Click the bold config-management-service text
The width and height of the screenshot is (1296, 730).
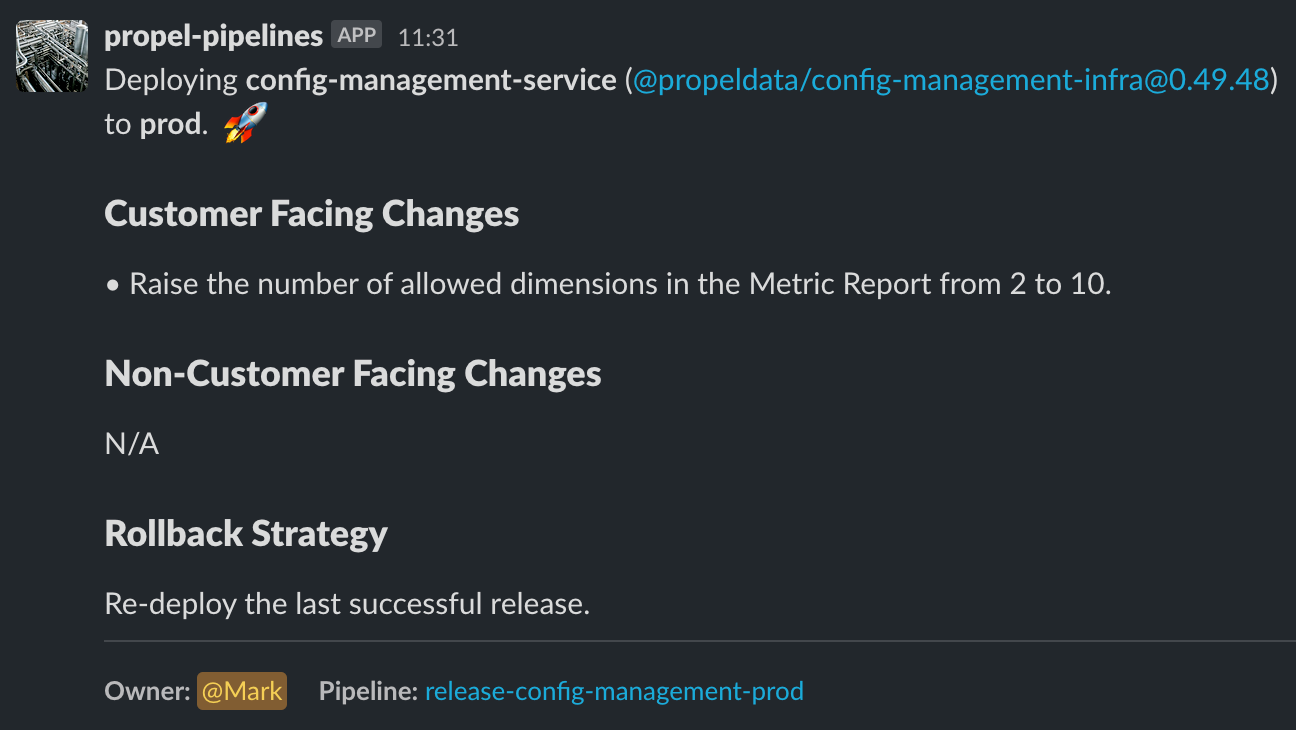click(x=431, y=80)
